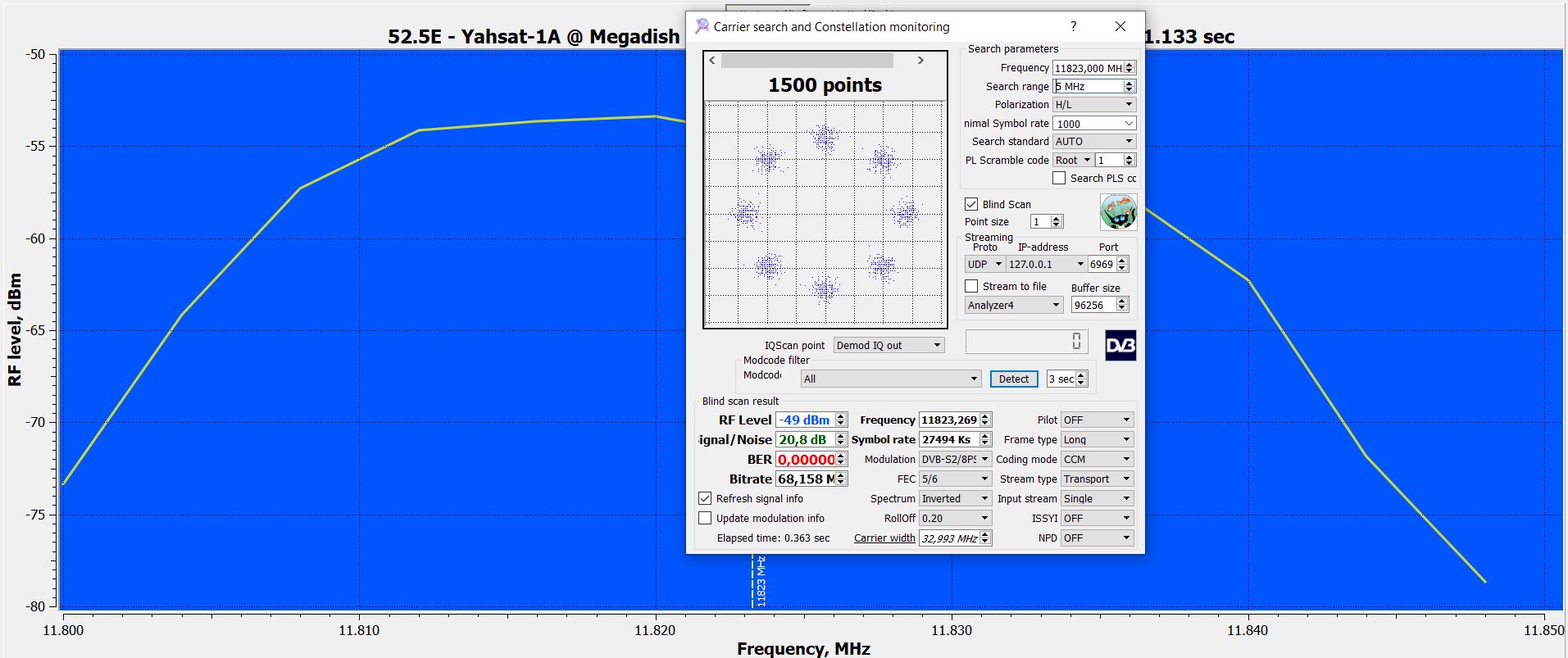This screenshot has width=1568, height=658.
Task: Uncheck Refresh signal info
Action: point(705,498)
